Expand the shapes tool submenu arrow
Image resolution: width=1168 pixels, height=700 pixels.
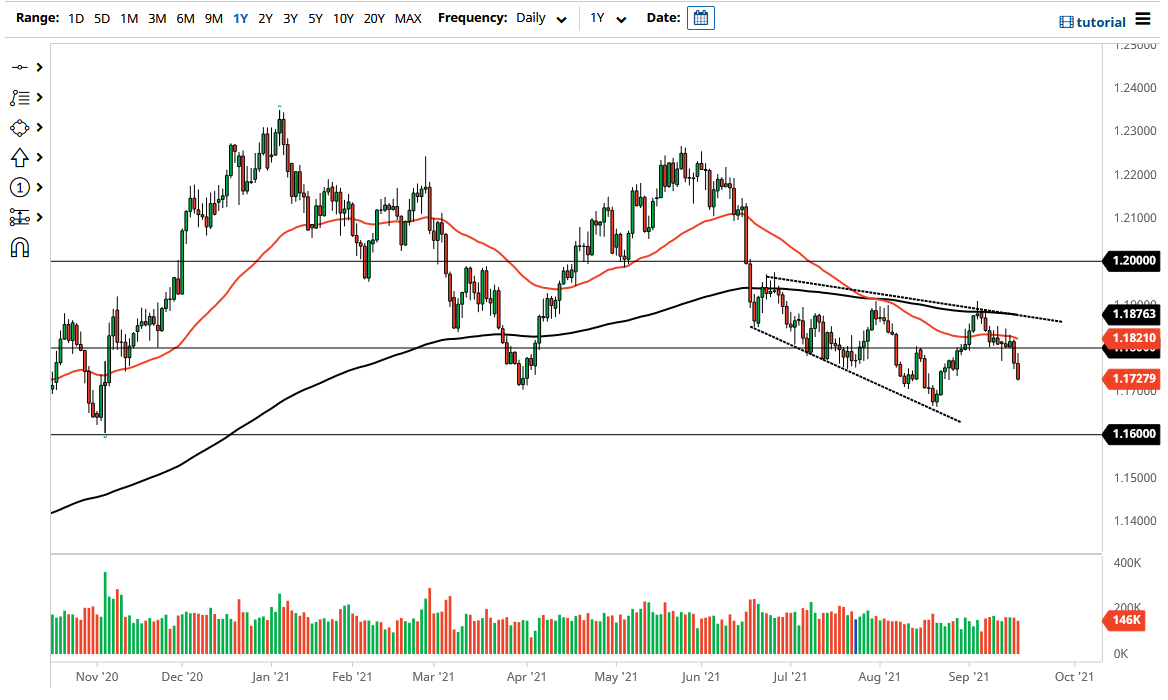[x=39, y=128]
